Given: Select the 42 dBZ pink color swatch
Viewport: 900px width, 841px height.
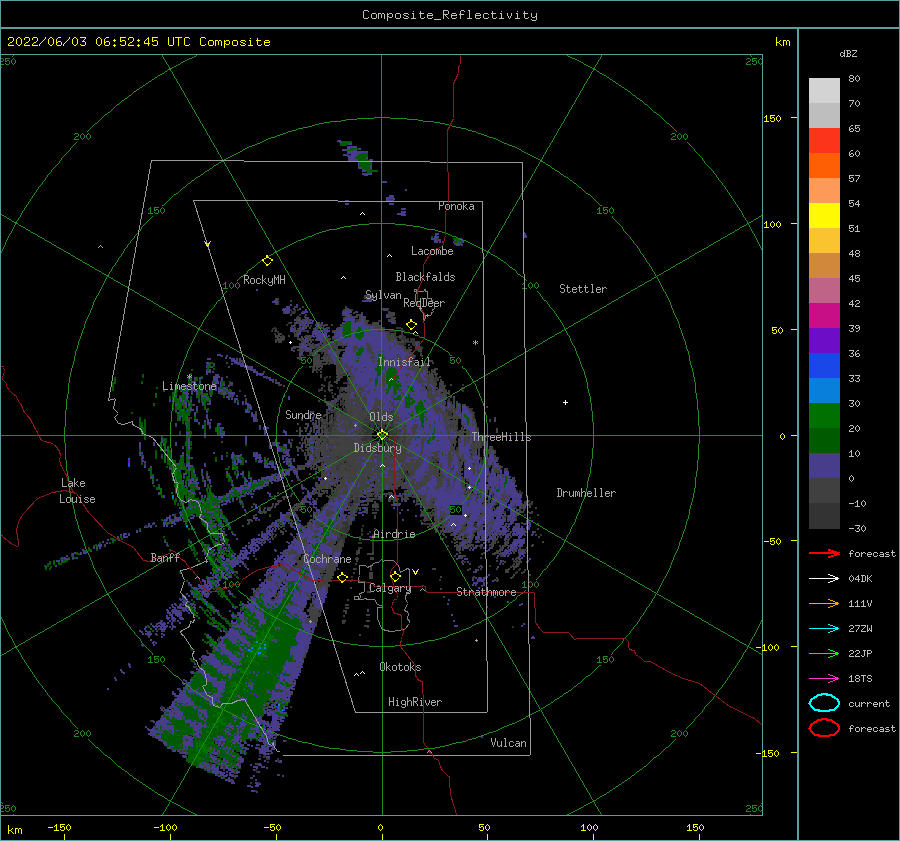Looking at the screenshot, I should 824,290.
